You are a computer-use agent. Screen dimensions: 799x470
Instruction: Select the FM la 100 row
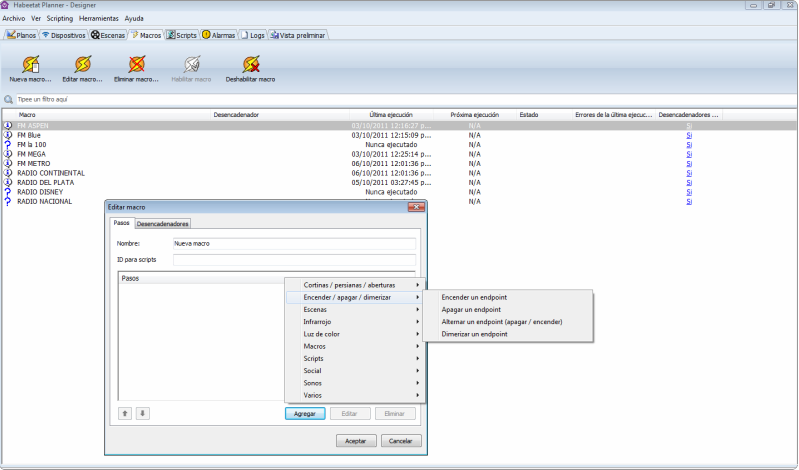[x=400, y=145]
